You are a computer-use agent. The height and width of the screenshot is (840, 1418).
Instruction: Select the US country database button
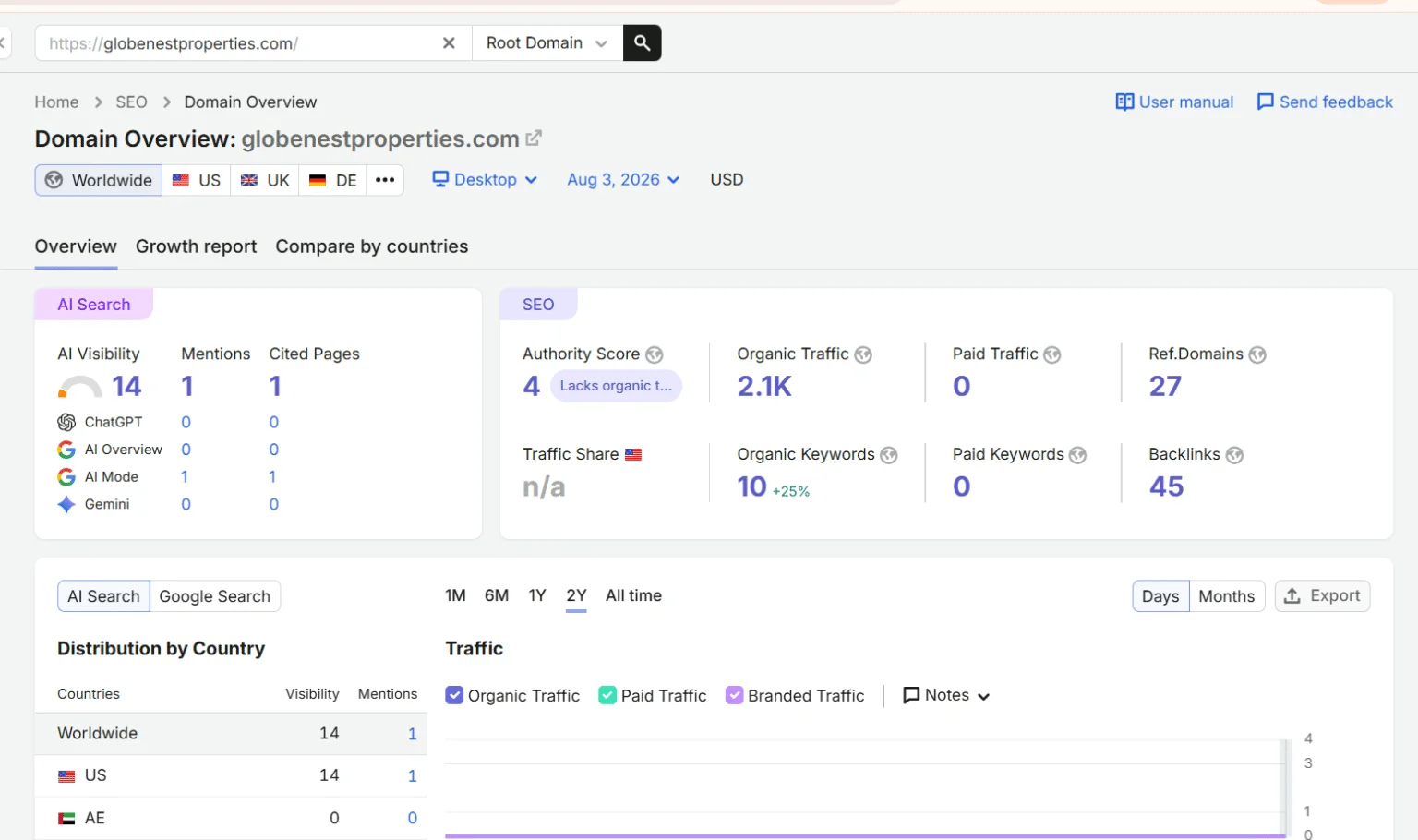pos(197,180)
